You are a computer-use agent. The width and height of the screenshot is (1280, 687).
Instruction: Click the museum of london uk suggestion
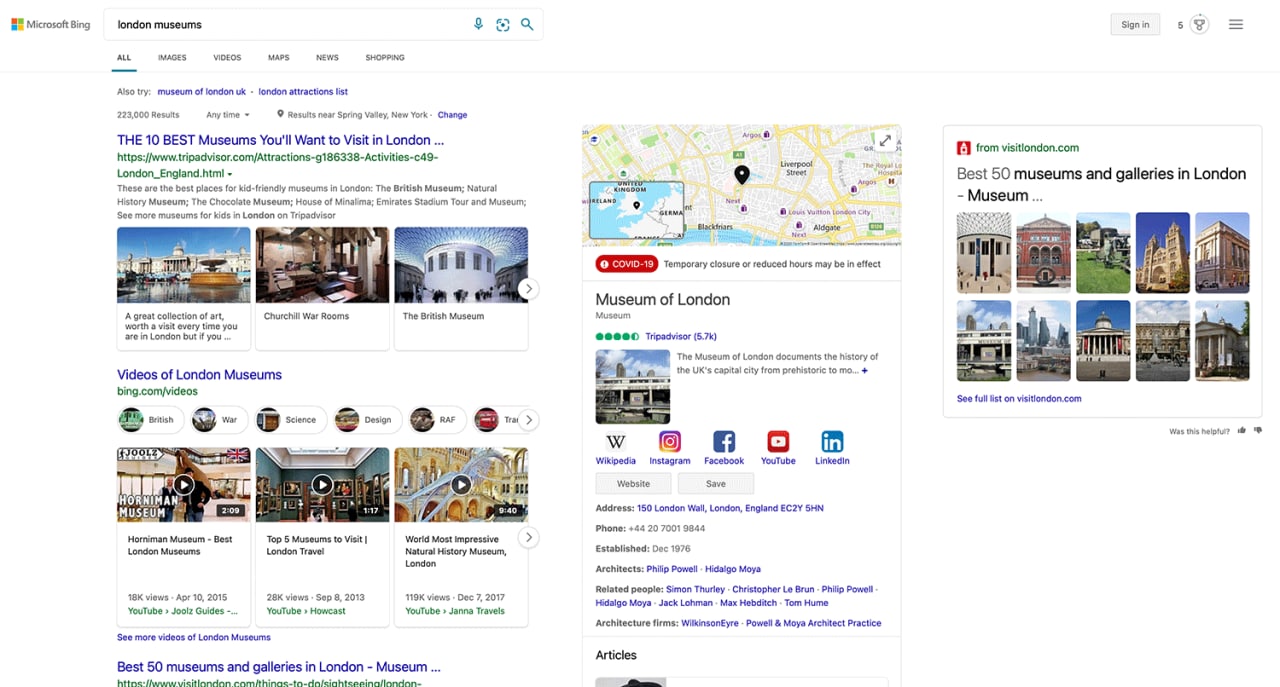tap(201, 92)
